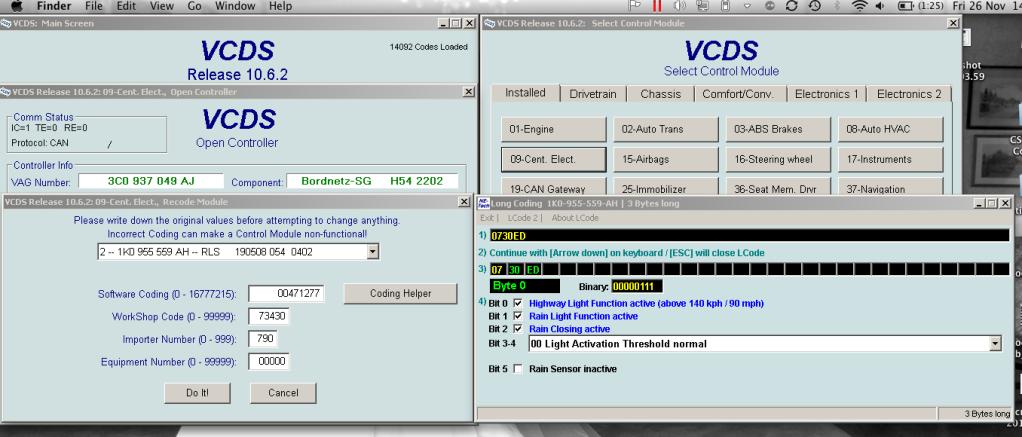This screenshot has height=437, width=1022.
Task: Open the Edit menu
Action: click(x=126, y=6)
